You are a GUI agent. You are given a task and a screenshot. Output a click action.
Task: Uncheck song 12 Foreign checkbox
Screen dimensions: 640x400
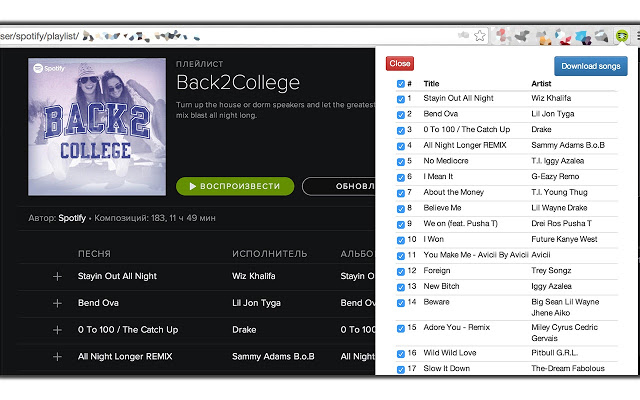[x=400, y=272]
